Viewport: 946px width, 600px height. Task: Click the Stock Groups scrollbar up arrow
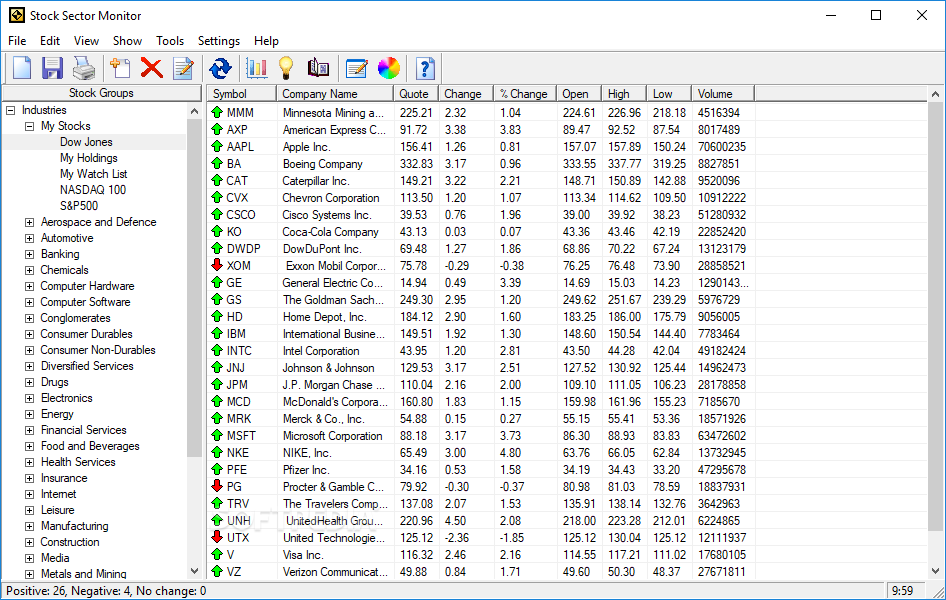(194, 111)
